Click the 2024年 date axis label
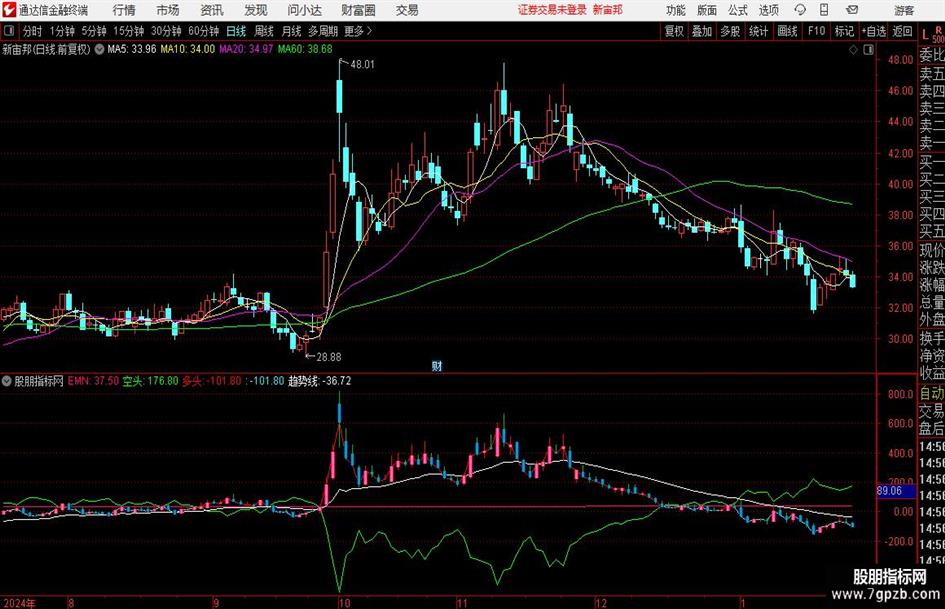 pyautogui.click(x=19, y=603)
